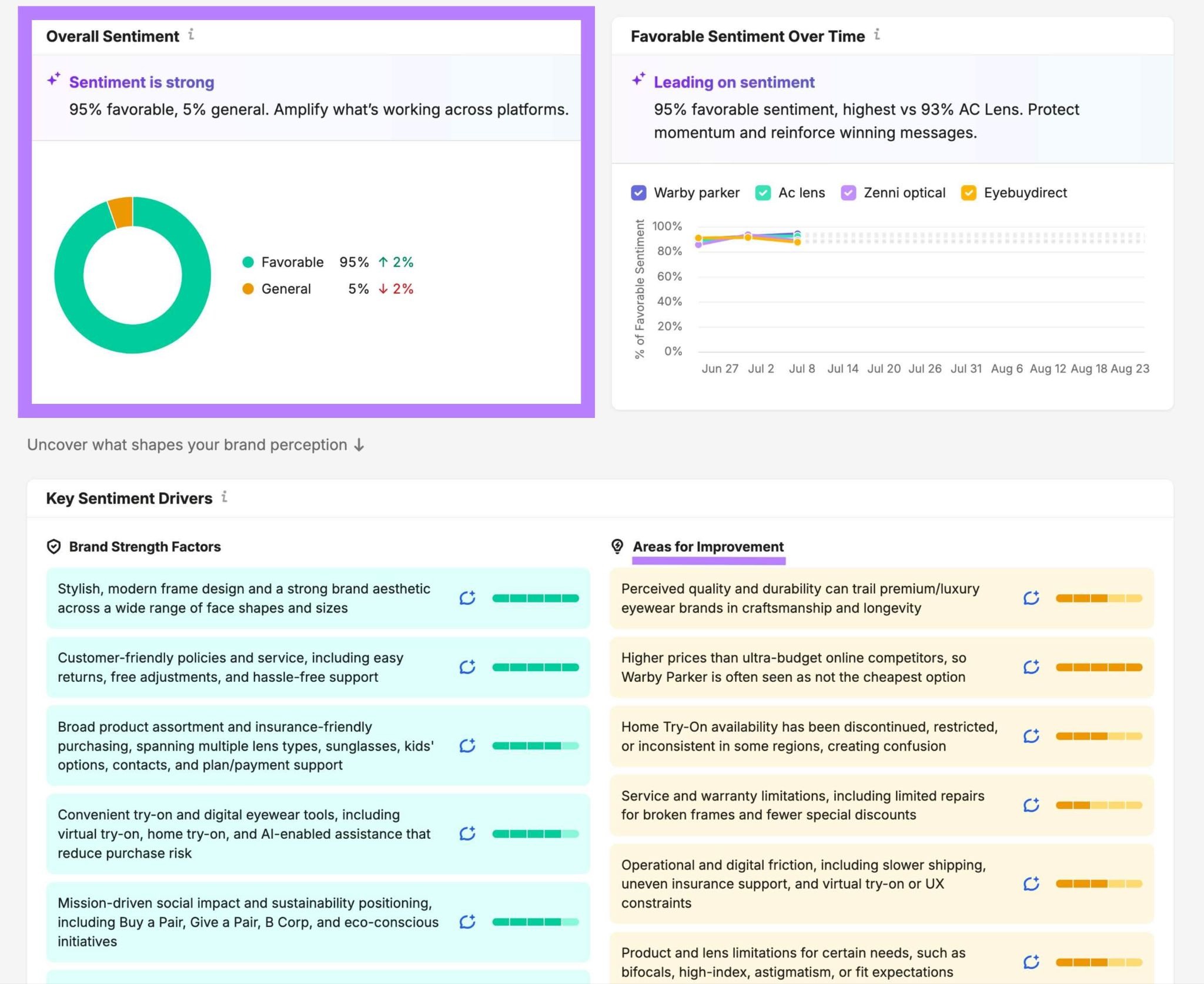
Task: Click the AI refresh icon for Product and lens limitations
Action: [x=1031, y=962]
